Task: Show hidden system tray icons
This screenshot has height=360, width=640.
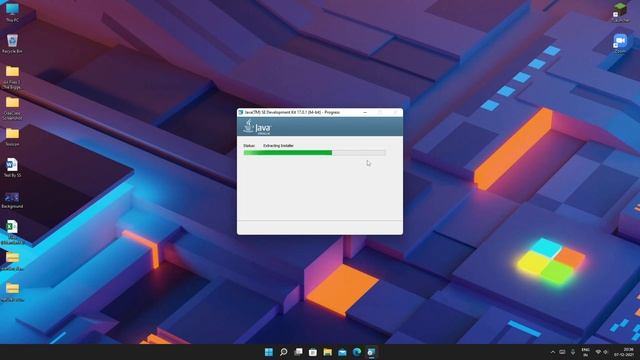Action: (x=553, y=352)
